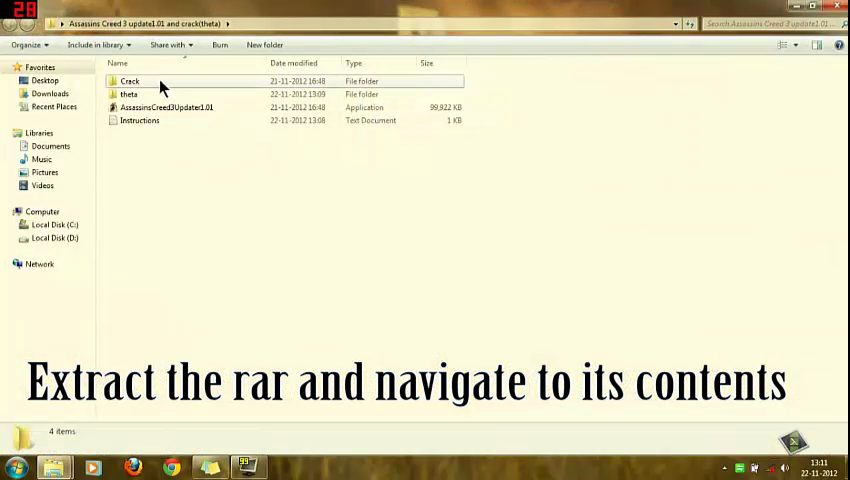Open Help with question mark icon
The height and width of the screenshot is (480, 850).
click(x=839, y=45)
